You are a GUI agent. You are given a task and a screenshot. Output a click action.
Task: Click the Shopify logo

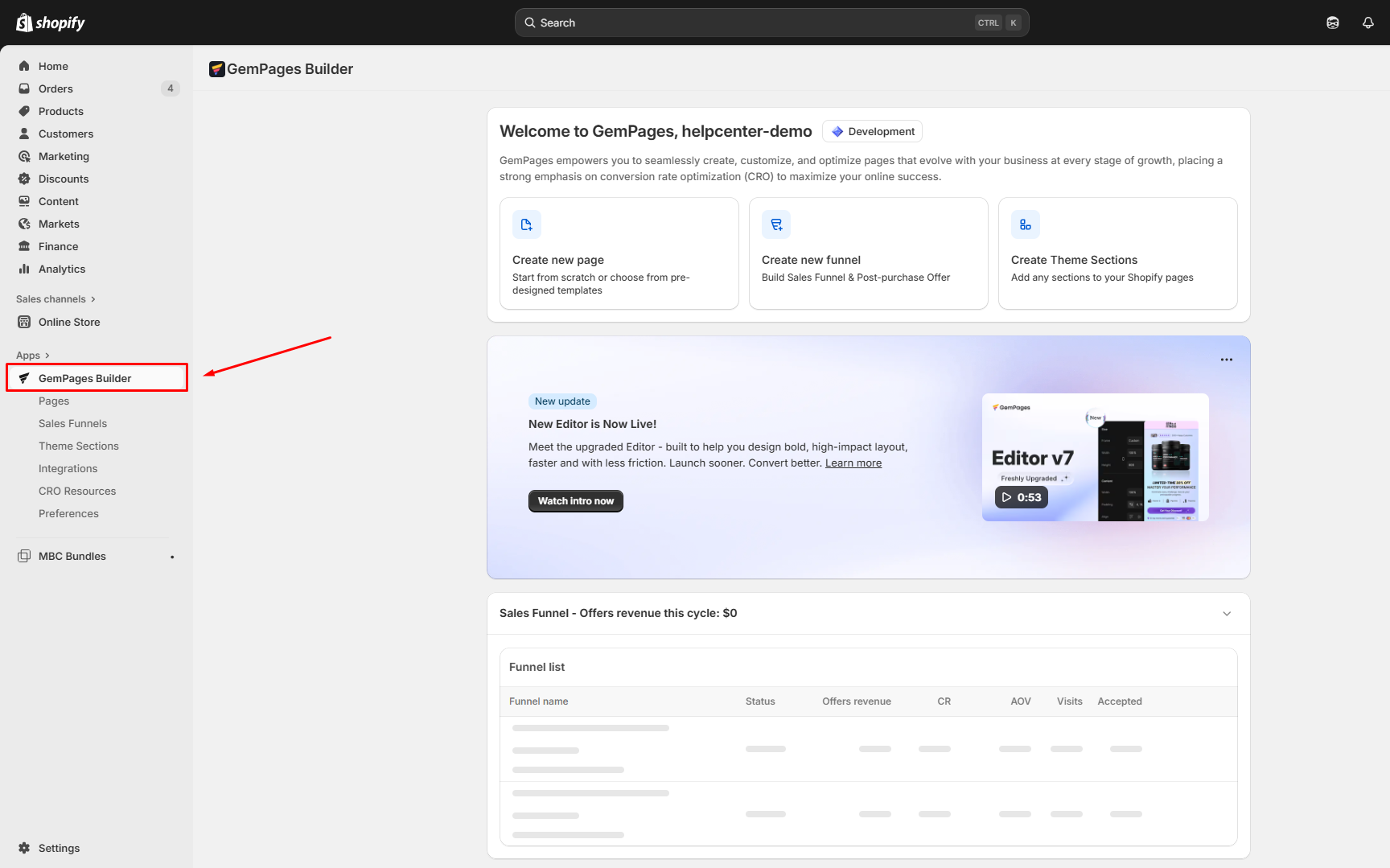(x=51, y=23)
